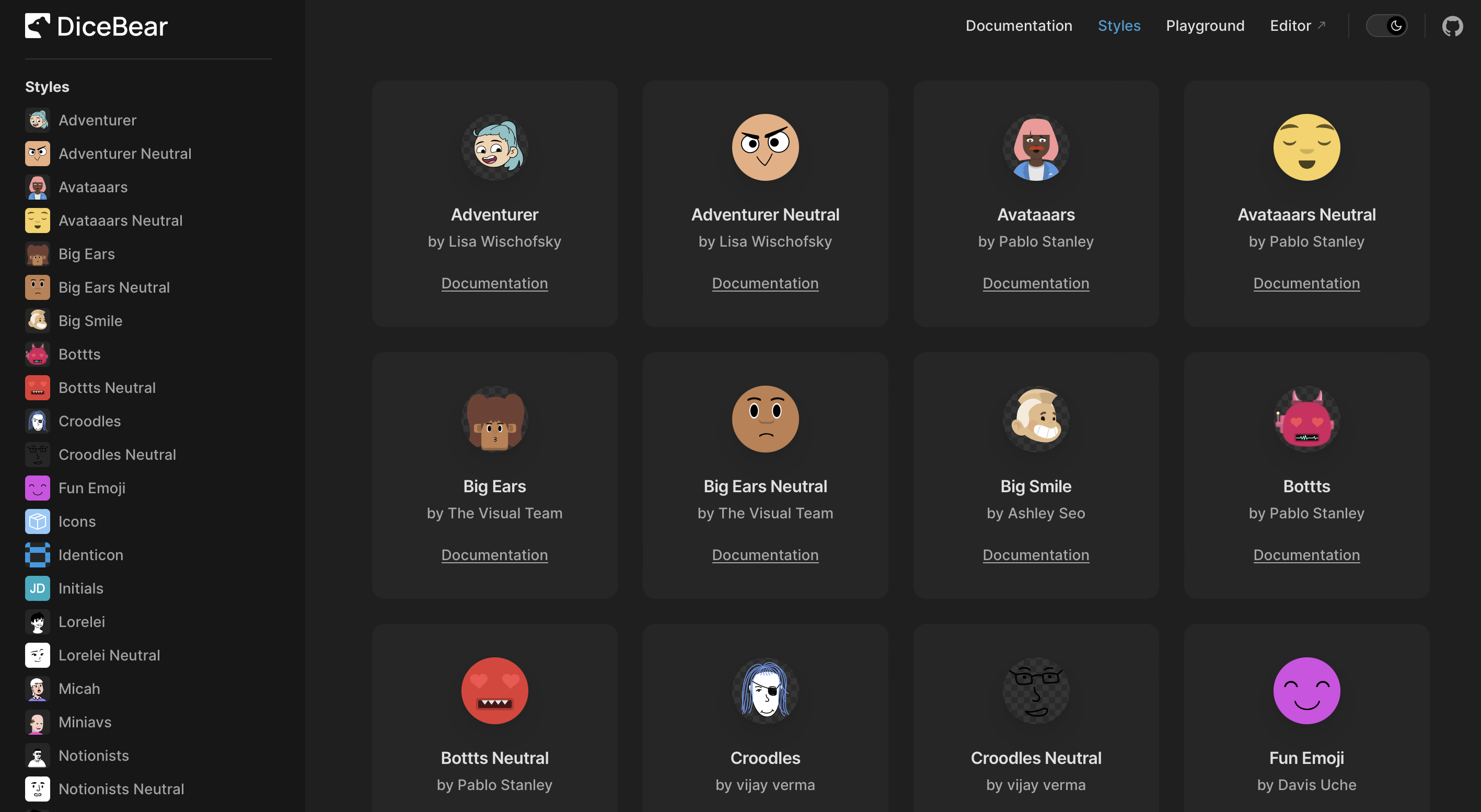
Task: Click the Adventurer card avatar image
Action: [x=494, y=147]
